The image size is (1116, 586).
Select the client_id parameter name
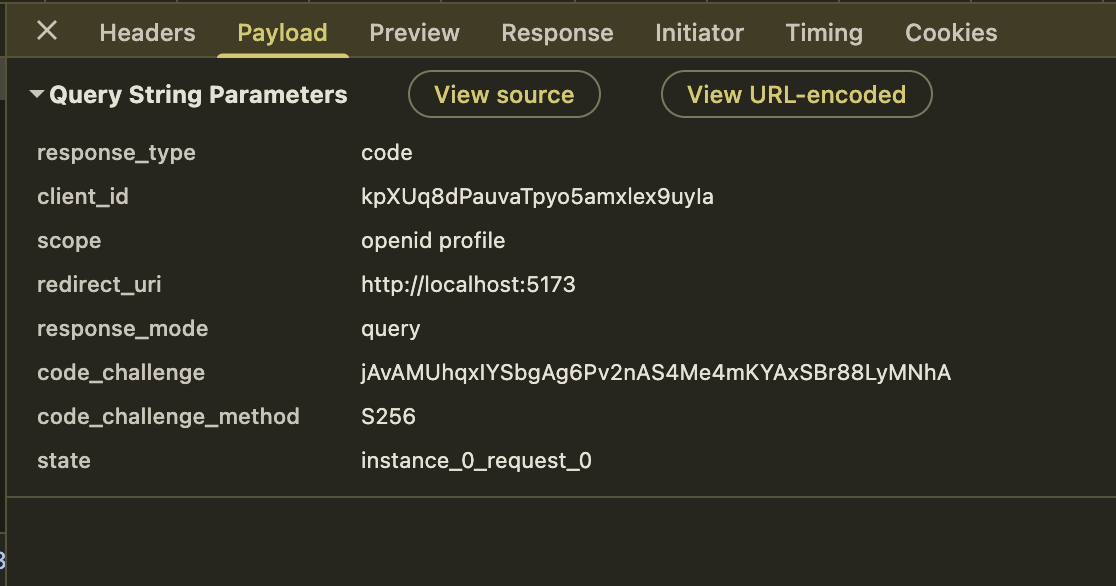83,197
